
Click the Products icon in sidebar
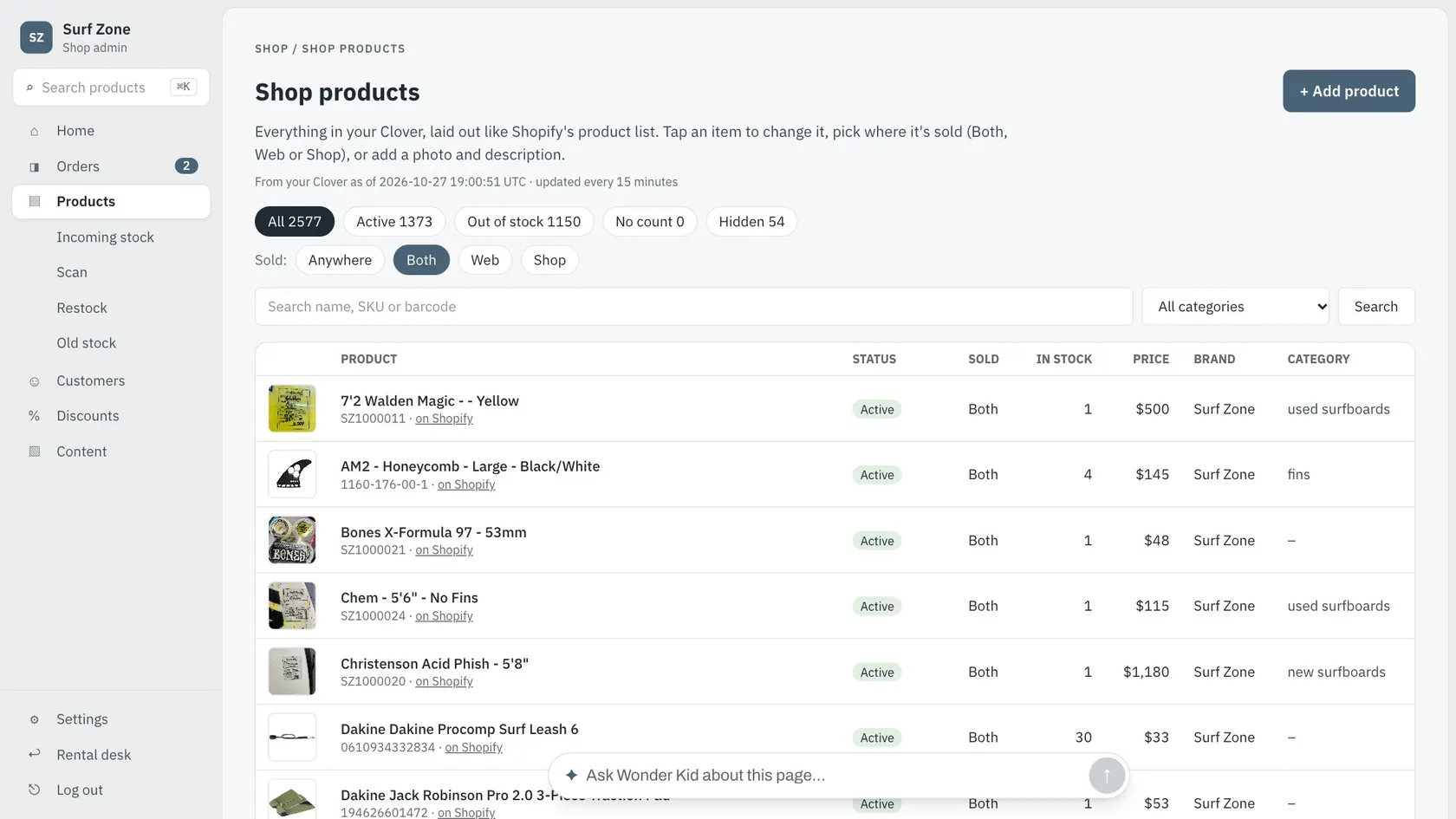pyautogui.click(x=35, y=202)
